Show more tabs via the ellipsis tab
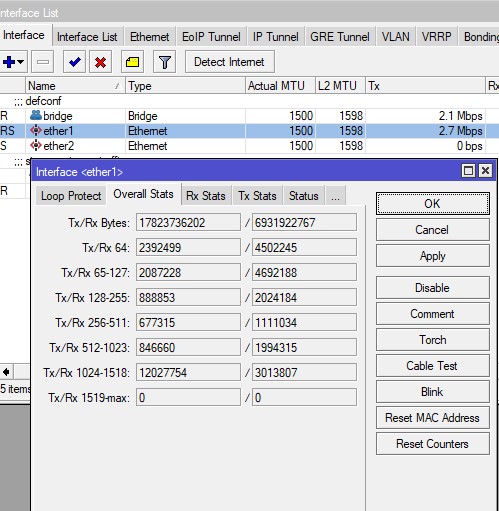499x511 pixels. click(x=335, y=196)
